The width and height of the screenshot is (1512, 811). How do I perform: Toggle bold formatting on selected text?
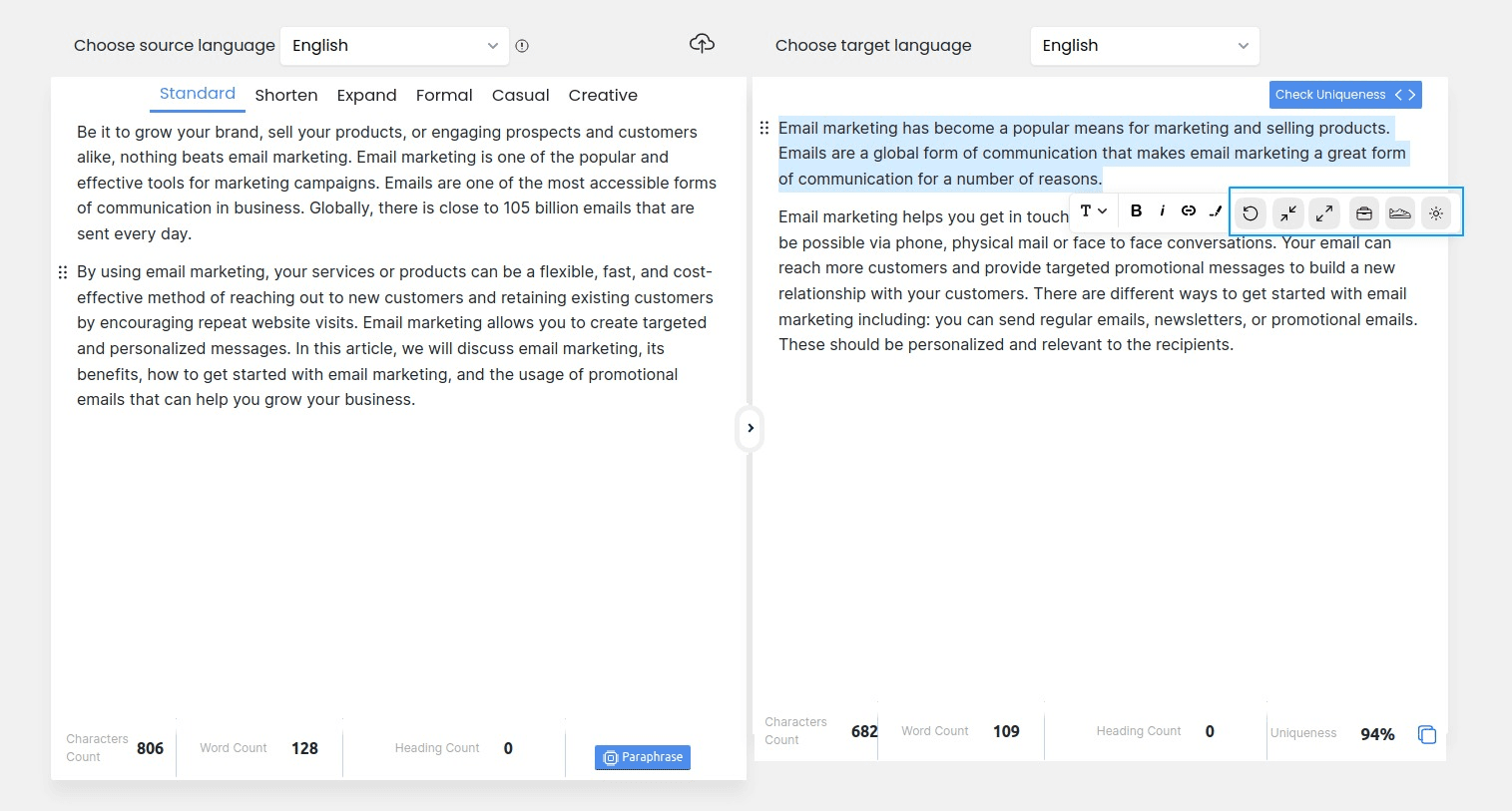1136,210
